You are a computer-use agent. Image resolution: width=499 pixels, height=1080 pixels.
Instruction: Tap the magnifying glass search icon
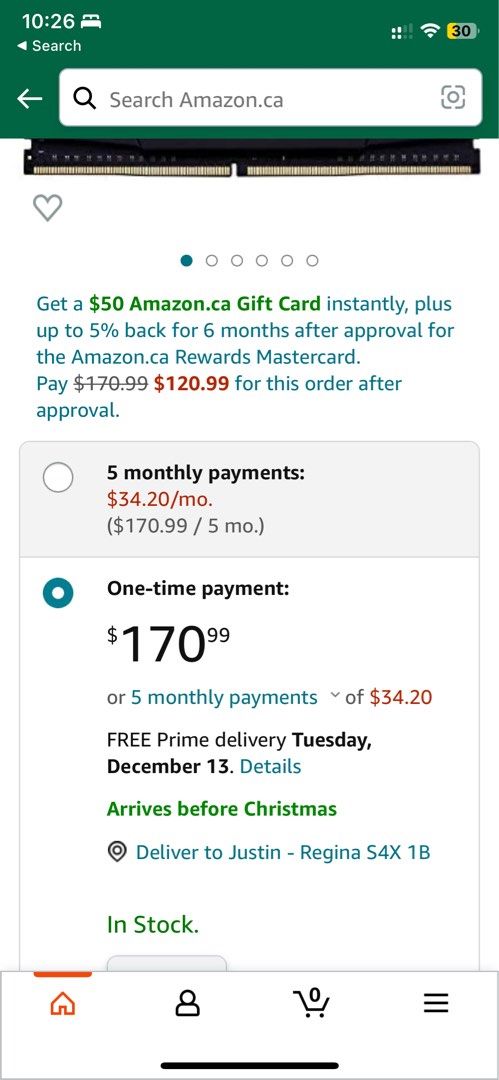85,99
